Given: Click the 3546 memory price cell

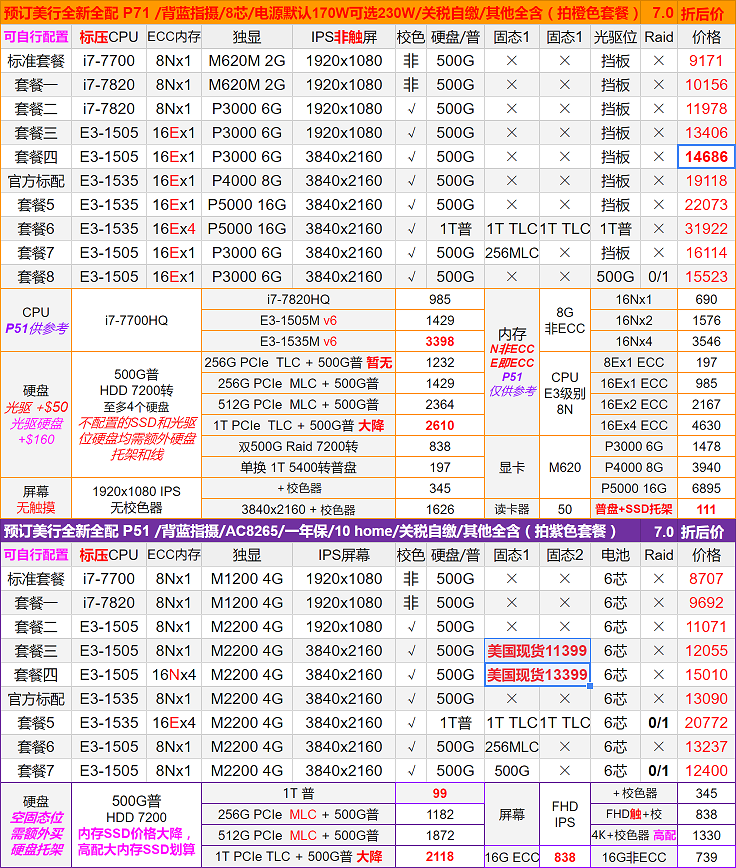Looking at the screenshot, I should point(706,342).
